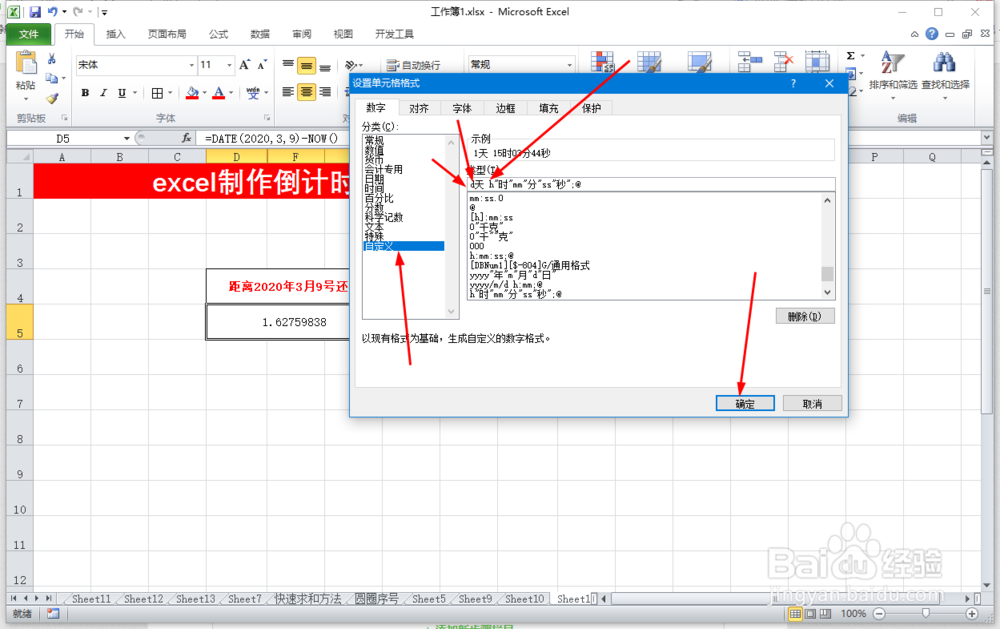Click the Delete Cells icon

tap(783, 62)
